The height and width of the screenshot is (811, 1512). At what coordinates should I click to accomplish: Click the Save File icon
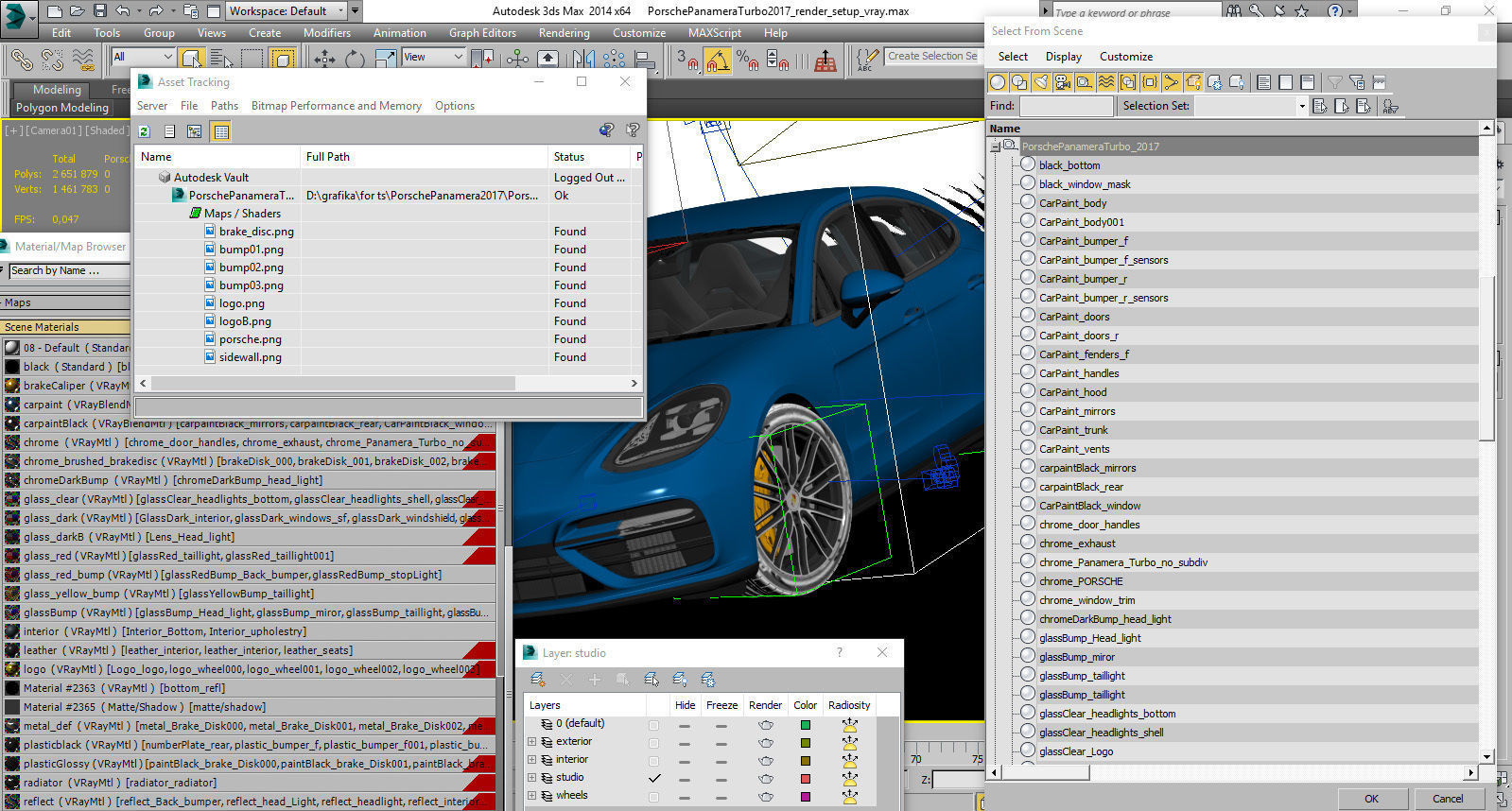click(x=100, y=11)
